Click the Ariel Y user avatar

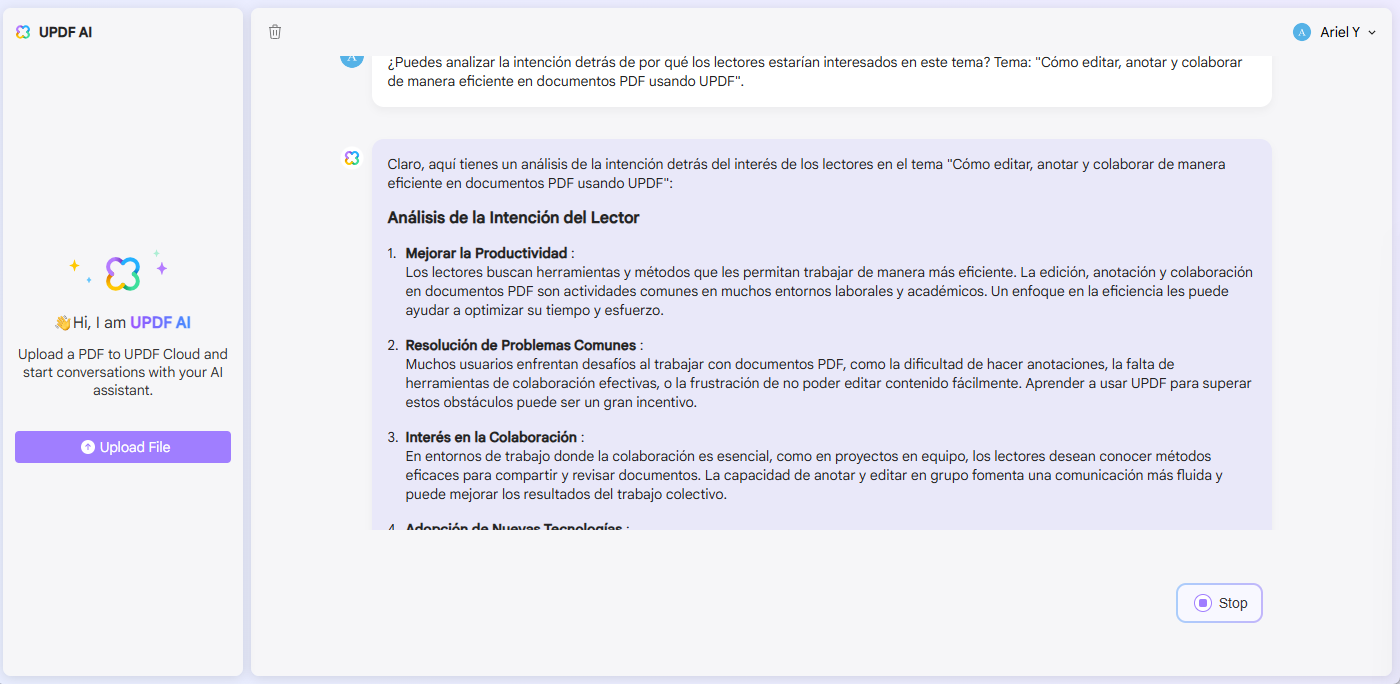[x=1301, y=32]
